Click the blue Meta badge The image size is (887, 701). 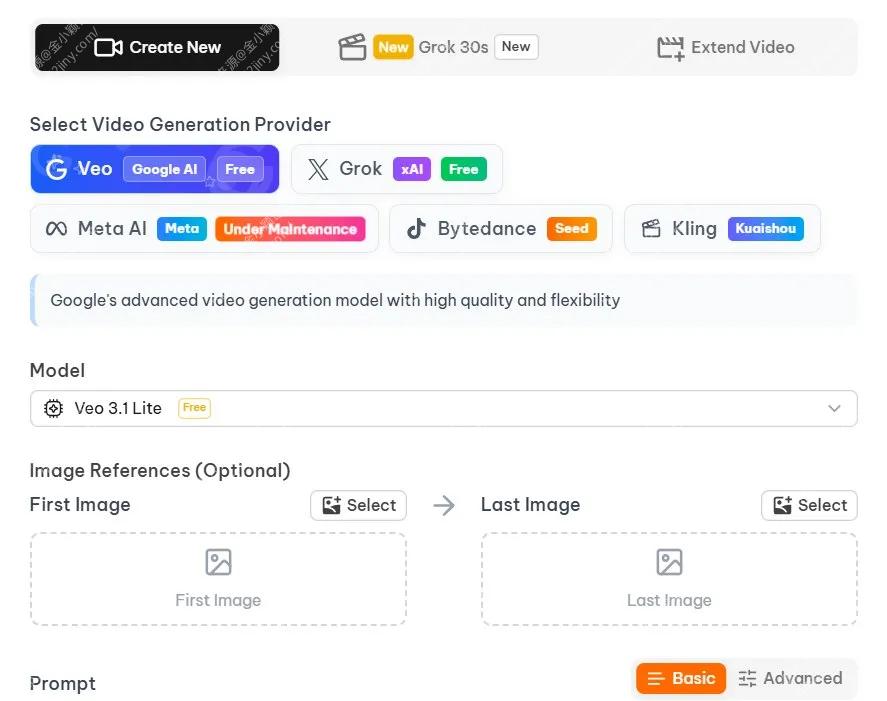(182, 229)
